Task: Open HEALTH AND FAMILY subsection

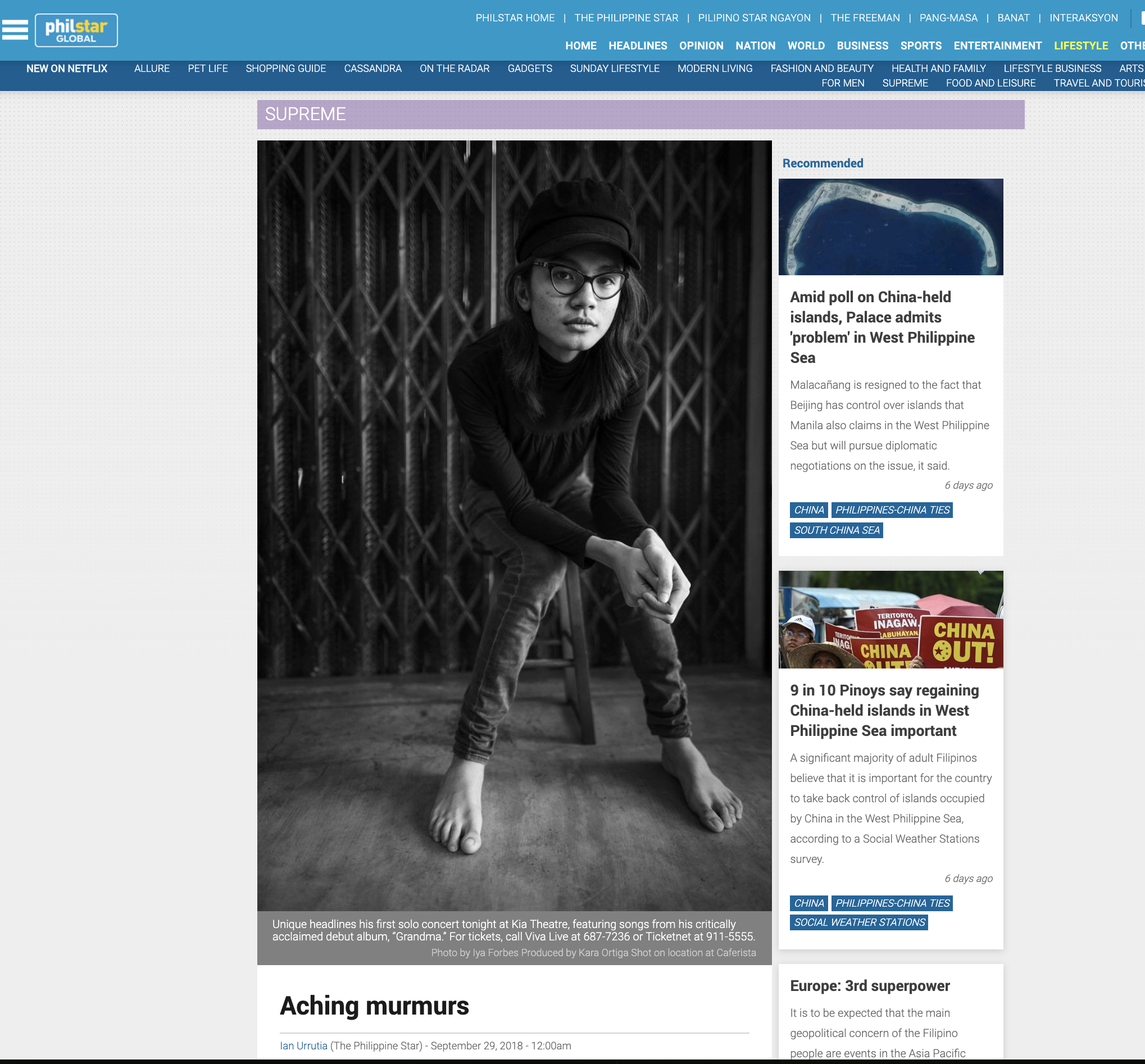Action: (x=938, y=69)
